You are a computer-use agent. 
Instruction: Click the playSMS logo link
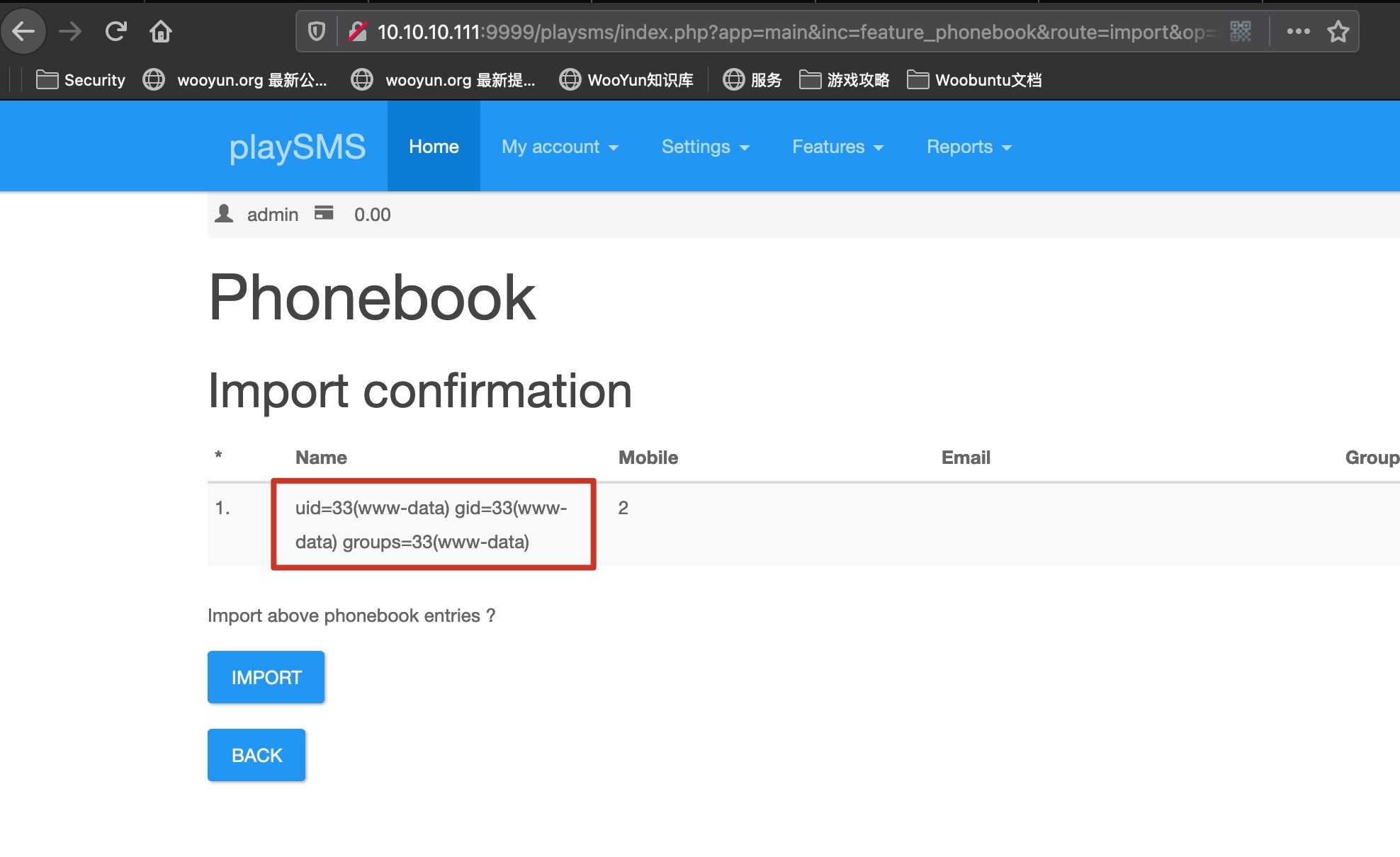(x=298, y=147)
